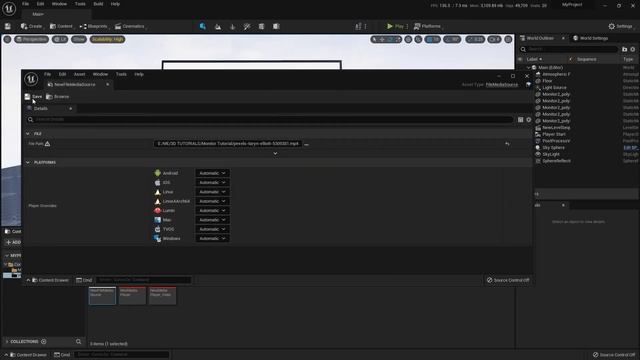The width and height of the screenshot is (640, 360).
Task: Click the save level icon in main toolbar
Action: click(8, 27)
